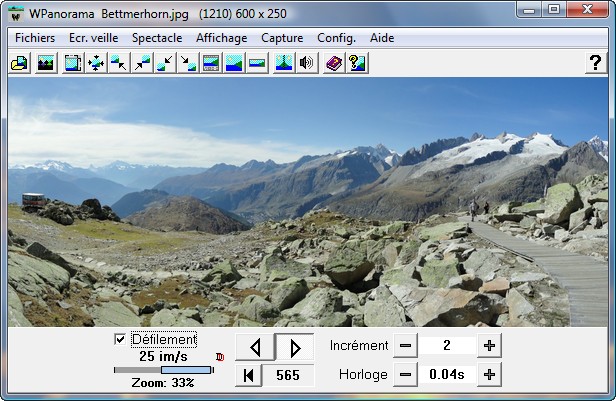
Task: Click the move-to-top-right corner arrow icon
Action: tap(142, 63)
